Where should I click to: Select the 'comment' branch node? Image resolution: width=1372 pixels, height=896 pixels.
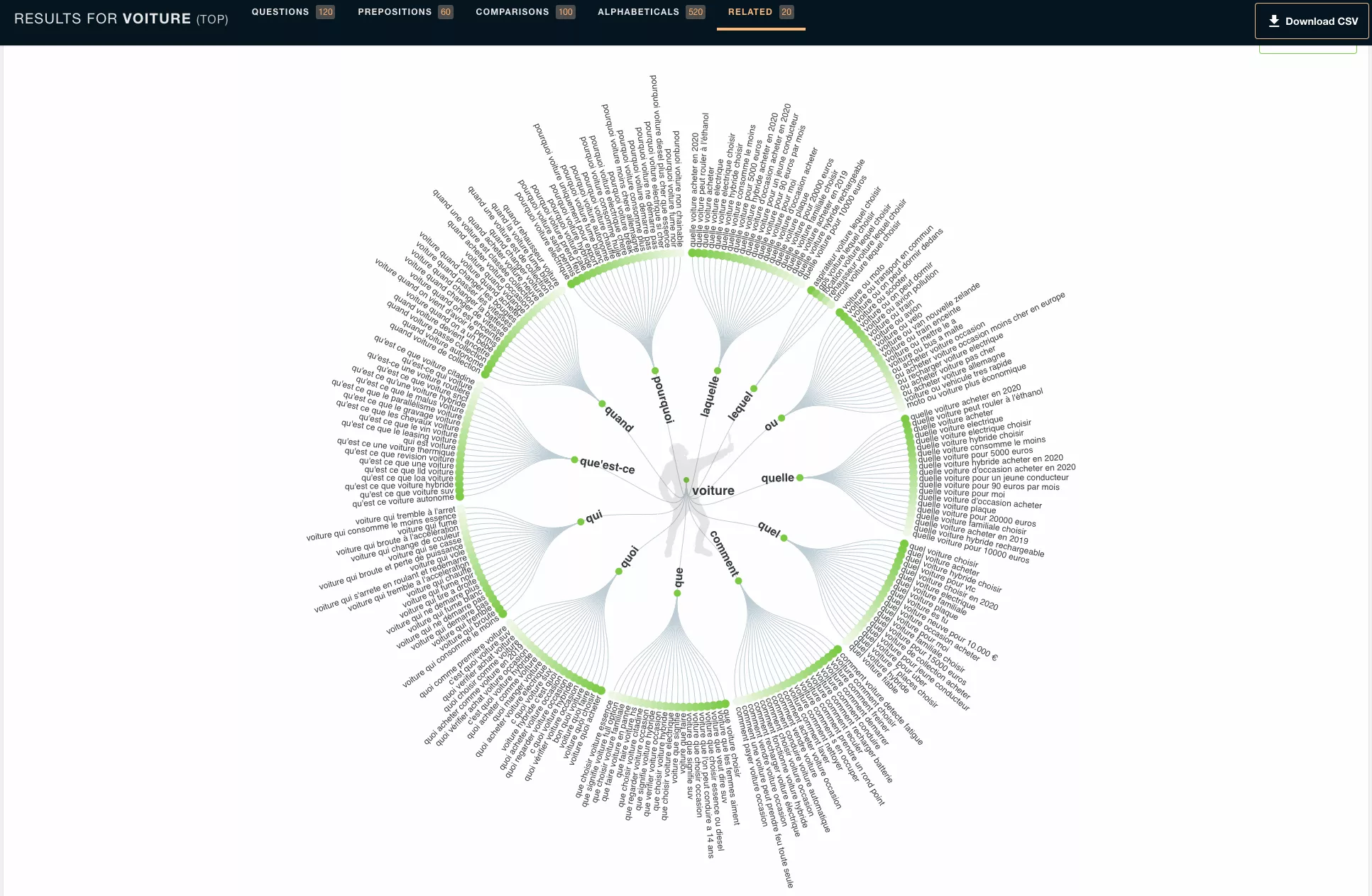(x=739, y=581)
